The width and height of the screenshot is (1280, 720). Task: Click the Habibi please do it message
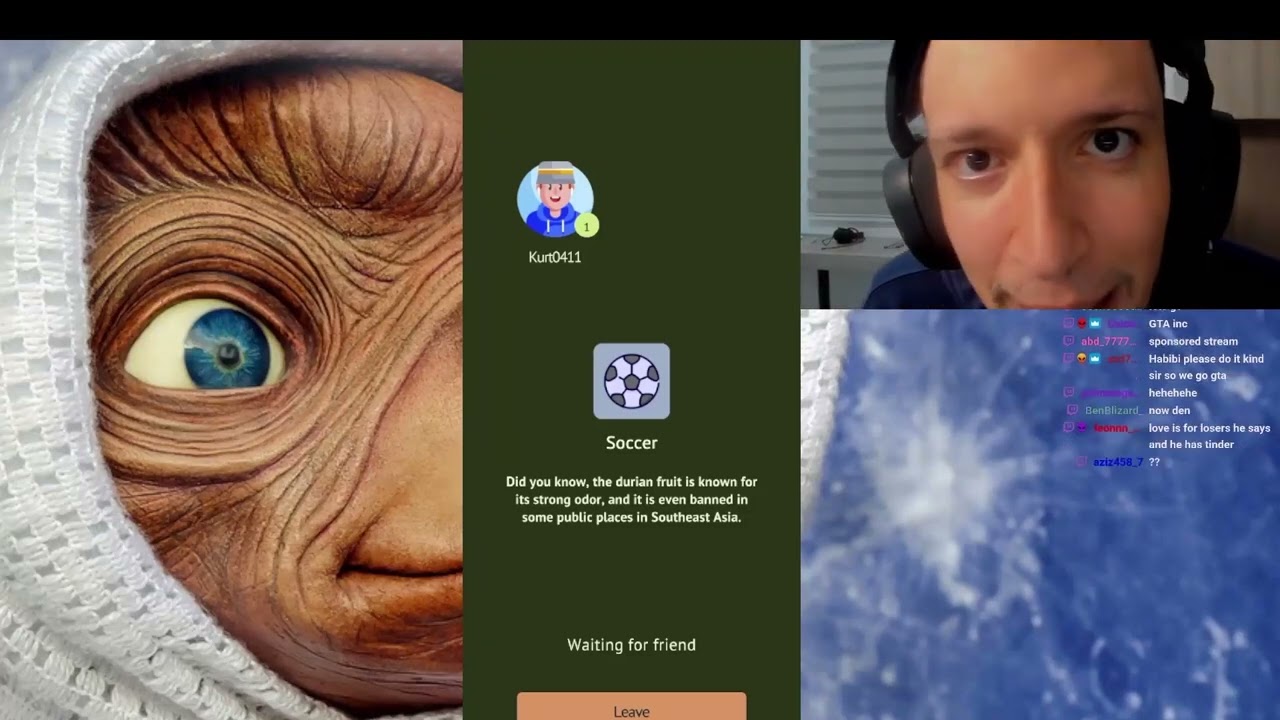1206,367
